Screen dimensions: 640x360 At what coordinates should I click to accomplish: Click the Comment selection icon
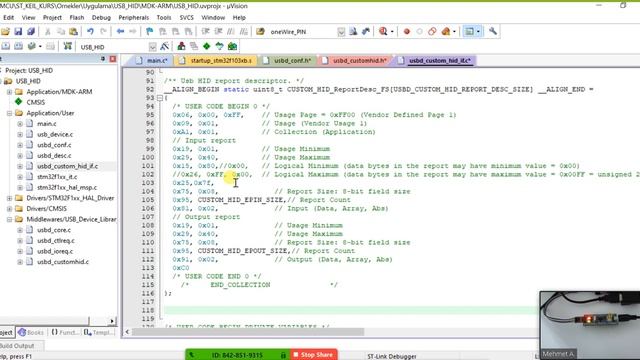coord(231,31)
